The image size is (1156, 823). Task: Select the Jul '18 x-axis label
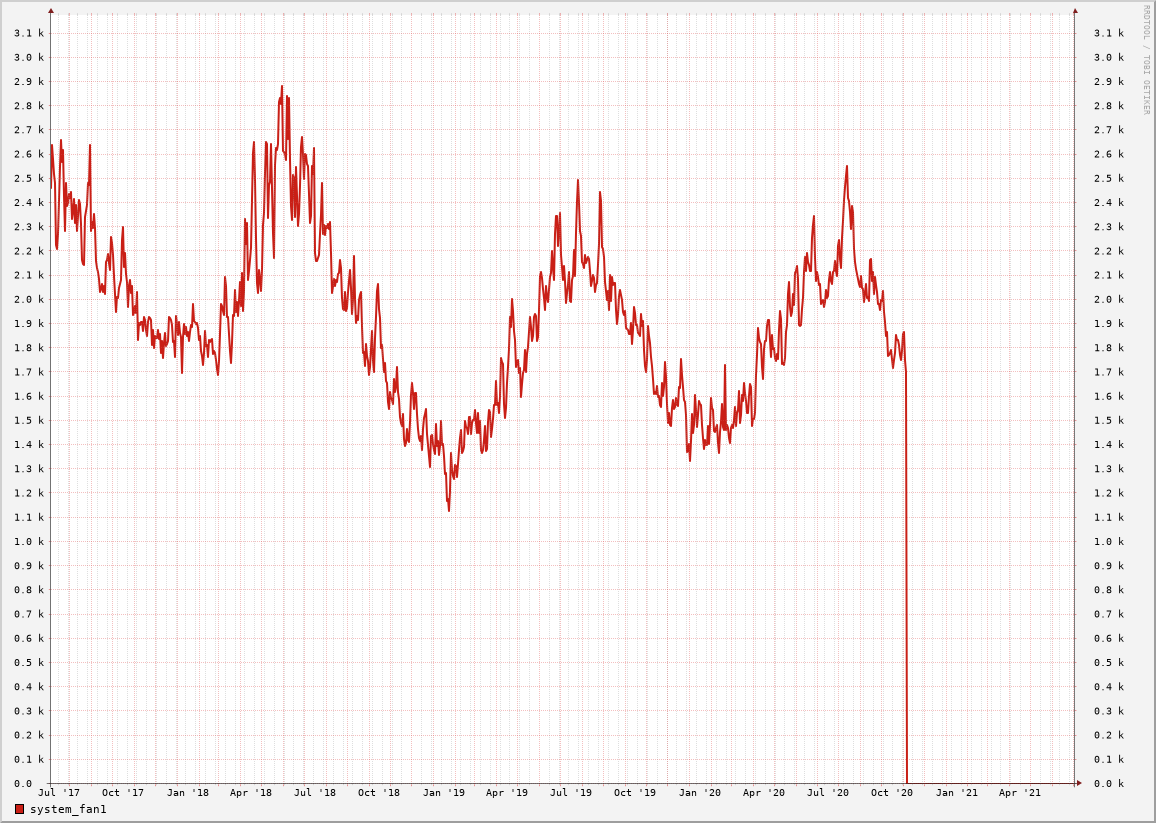(315, 793)
